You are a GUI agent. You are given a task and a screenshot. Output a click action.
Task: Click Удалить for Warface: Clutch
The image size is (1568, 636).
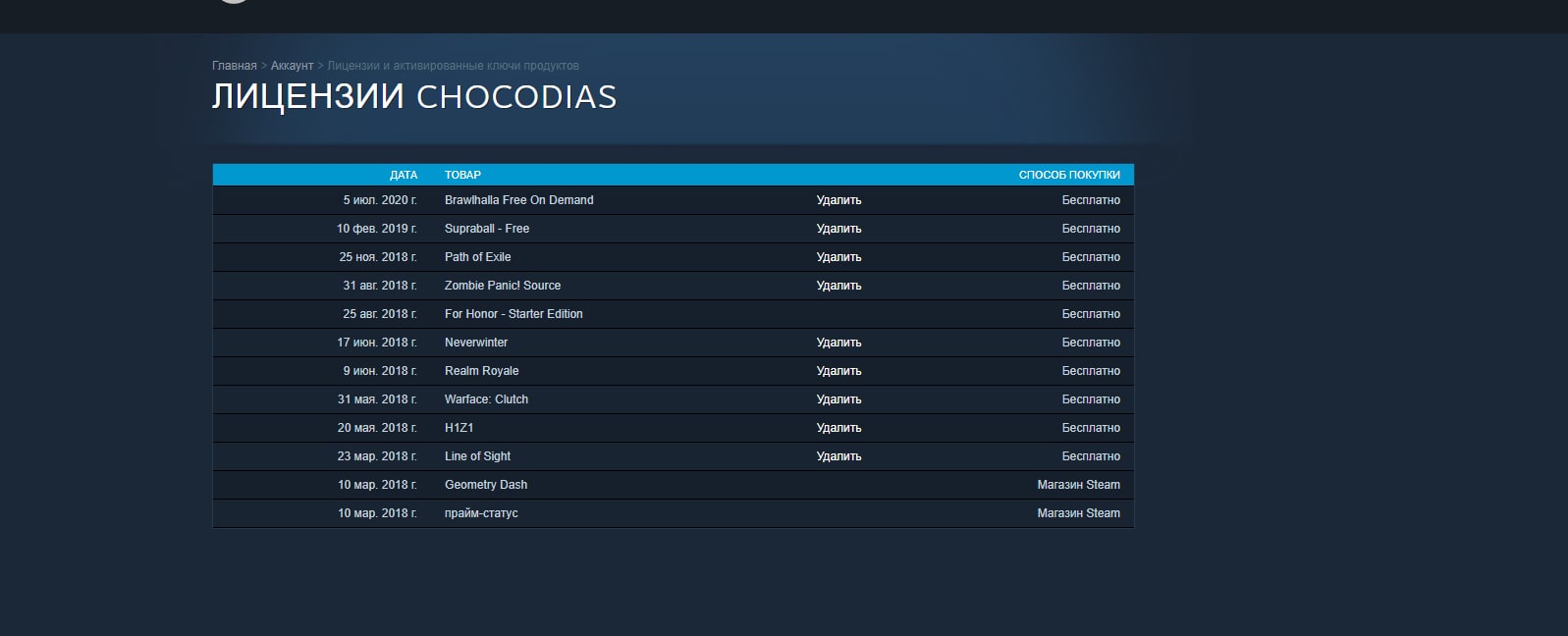[838, 399]
